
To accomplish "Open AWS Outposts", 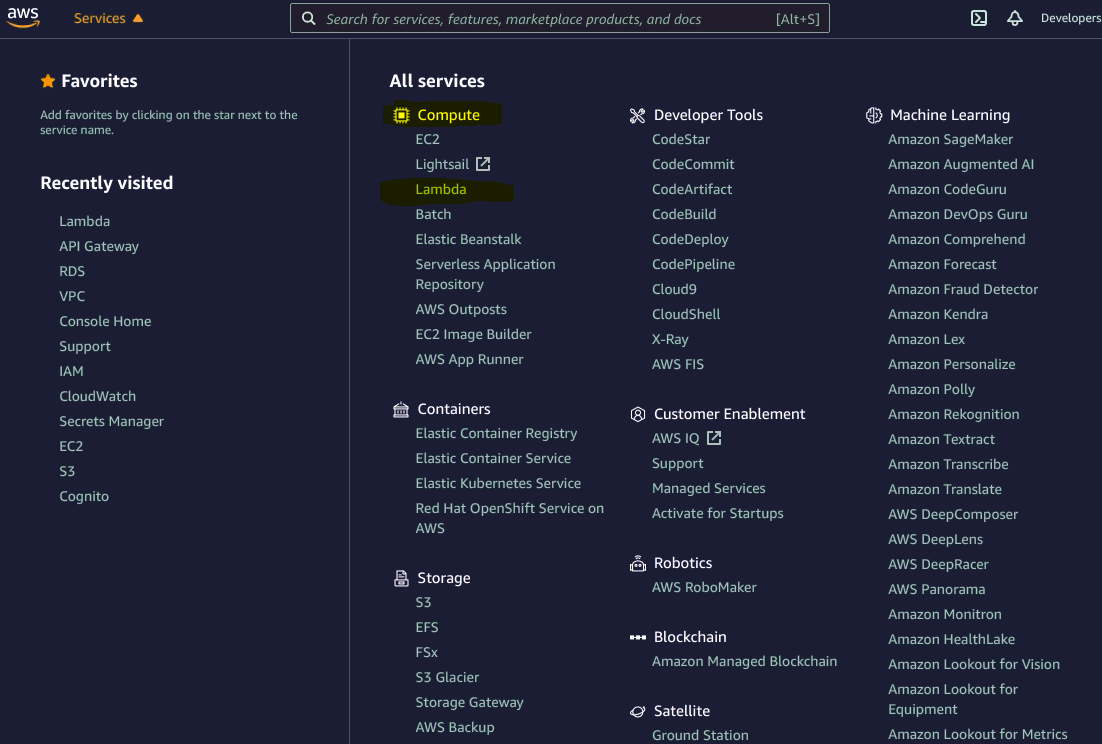I will [x=460, y=309].
